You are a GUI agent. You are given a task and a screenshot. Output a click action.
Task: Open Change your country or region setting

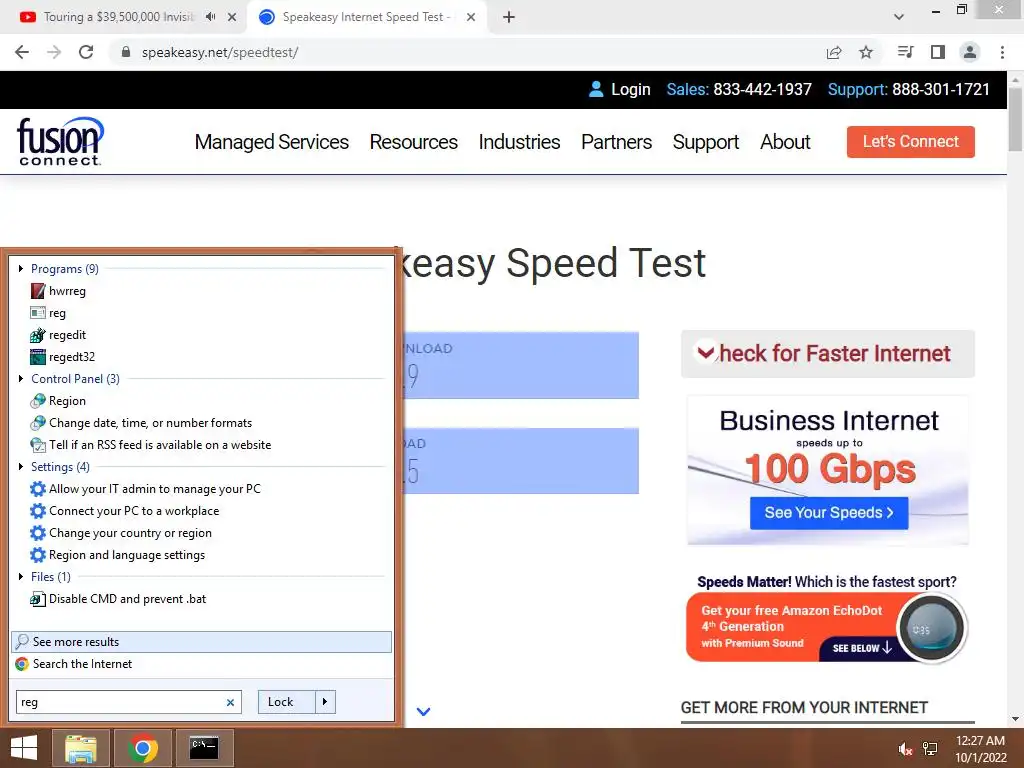[121, 533]
